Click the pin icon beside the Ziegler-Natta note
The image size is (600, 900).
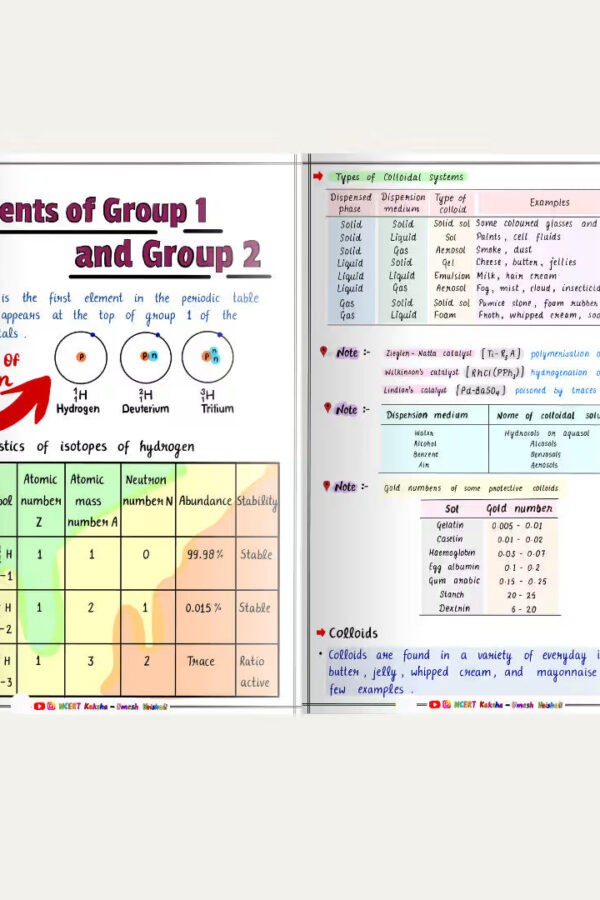coord(323,351)
